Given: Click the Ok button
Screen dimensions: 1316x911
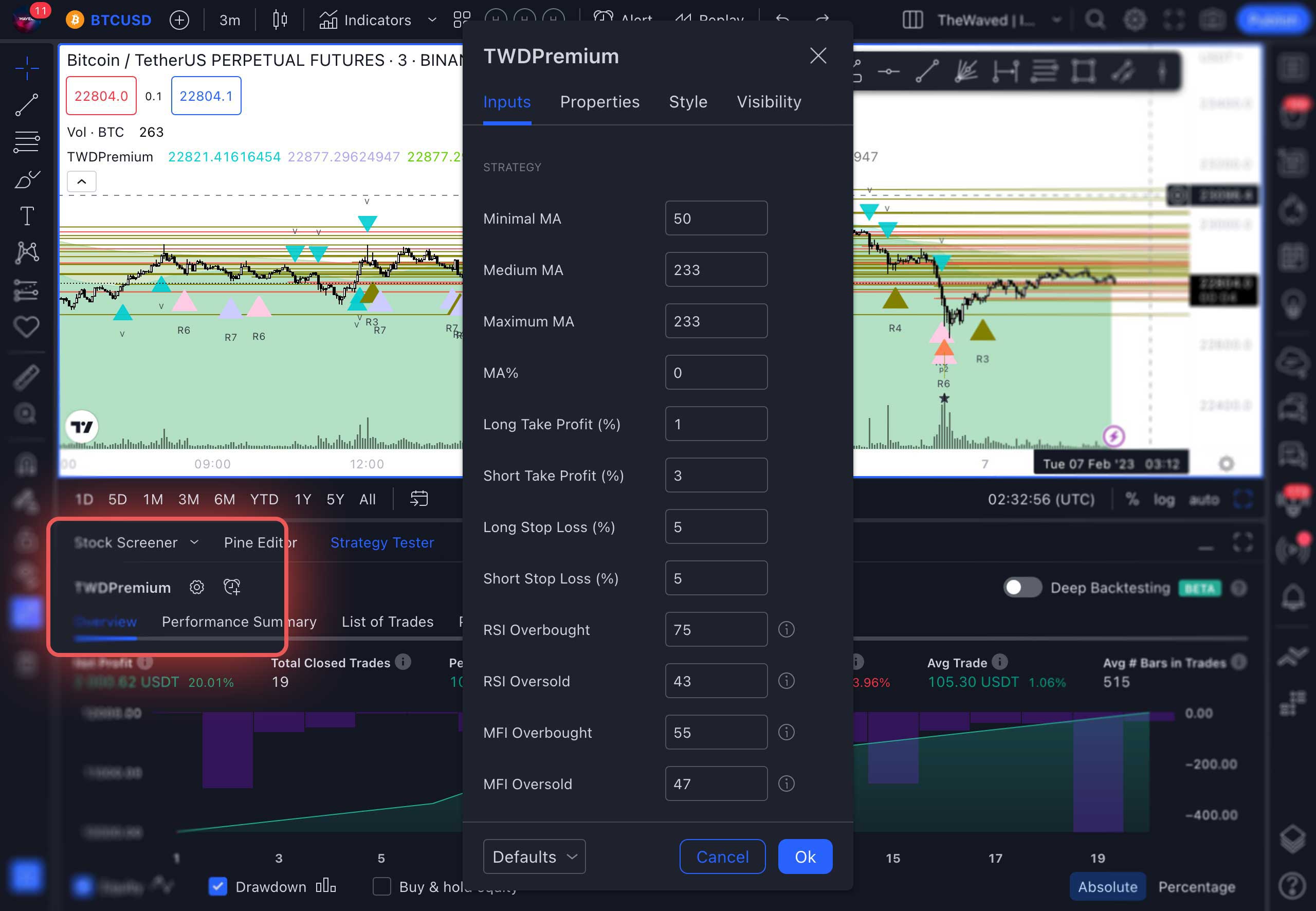Looking at the screenshot, I should [x=805, y=856].
